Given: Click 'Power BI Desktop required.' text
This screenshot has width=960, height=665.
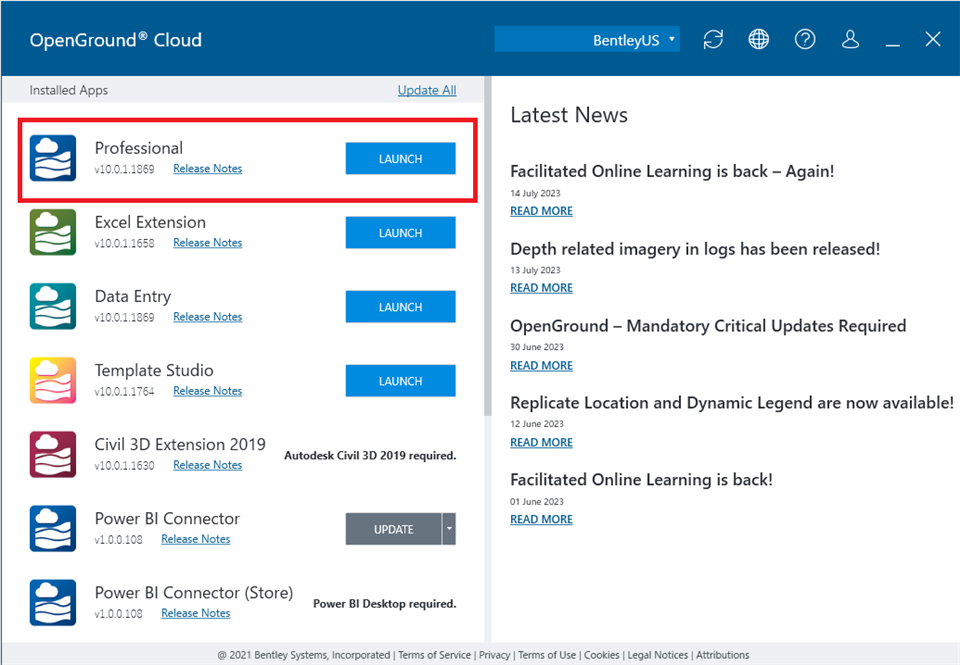Looking at the screenshot, I should [384, 604].
